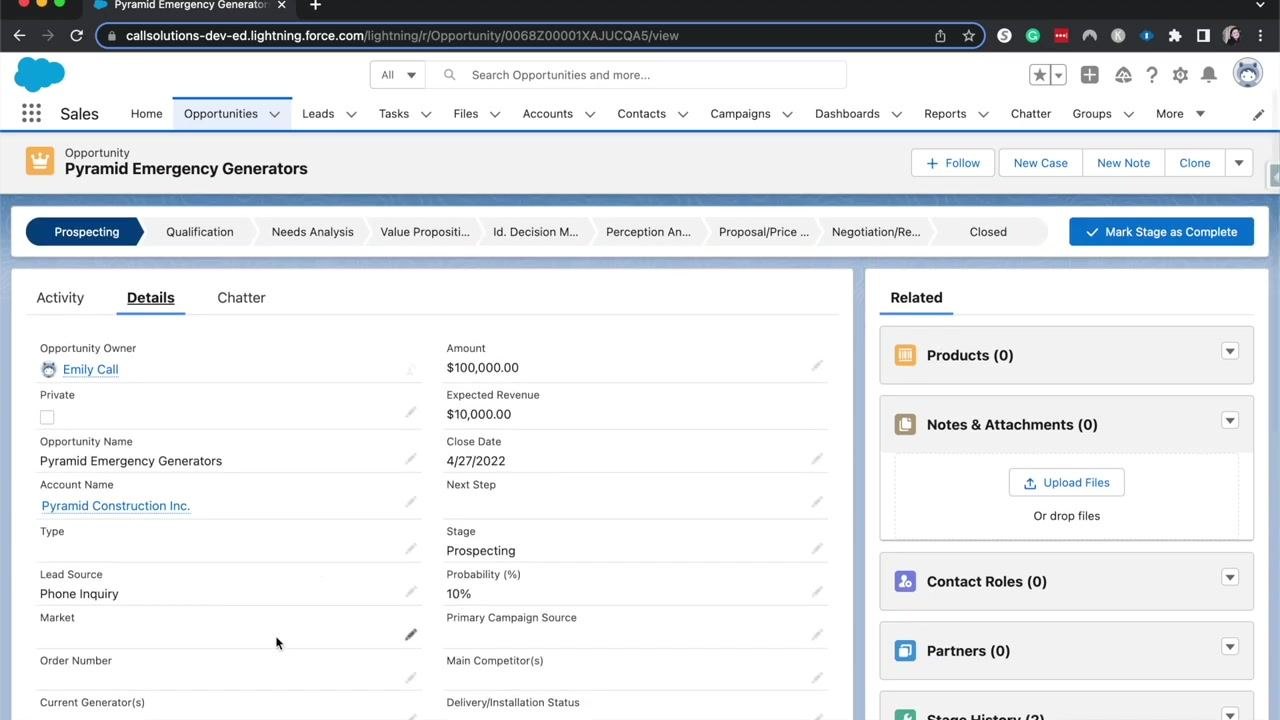Open the Emily Call owner link
The image size is (1280, 720).
click(90, 369)
